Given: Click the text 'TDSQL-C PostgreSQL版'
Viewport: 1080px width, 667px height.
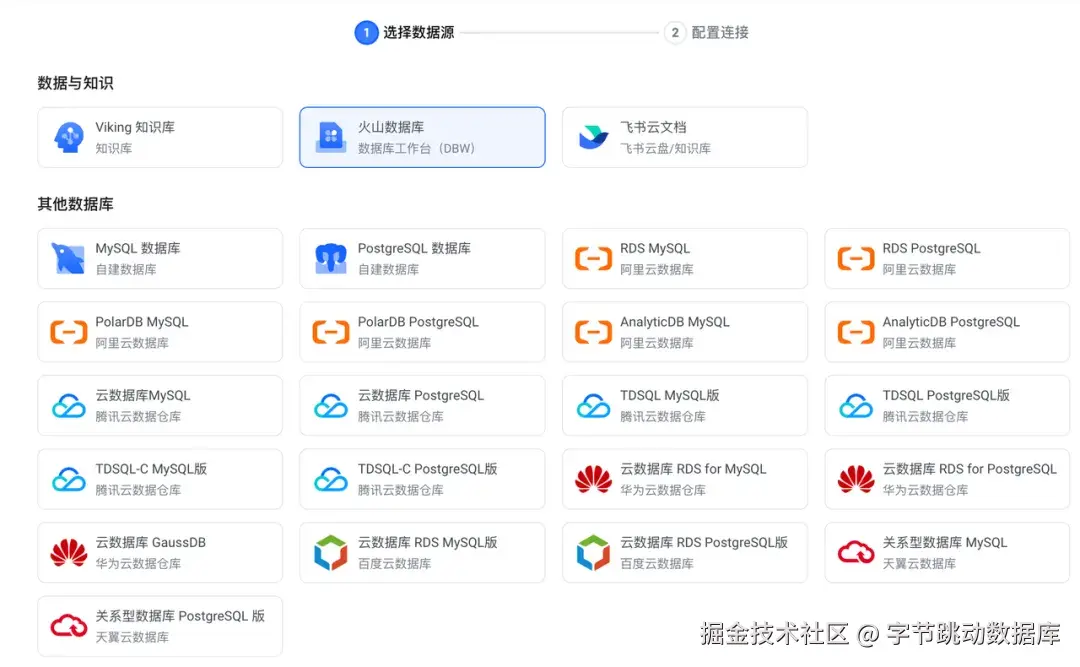Looking at the screenshot, I should point(428,469).
